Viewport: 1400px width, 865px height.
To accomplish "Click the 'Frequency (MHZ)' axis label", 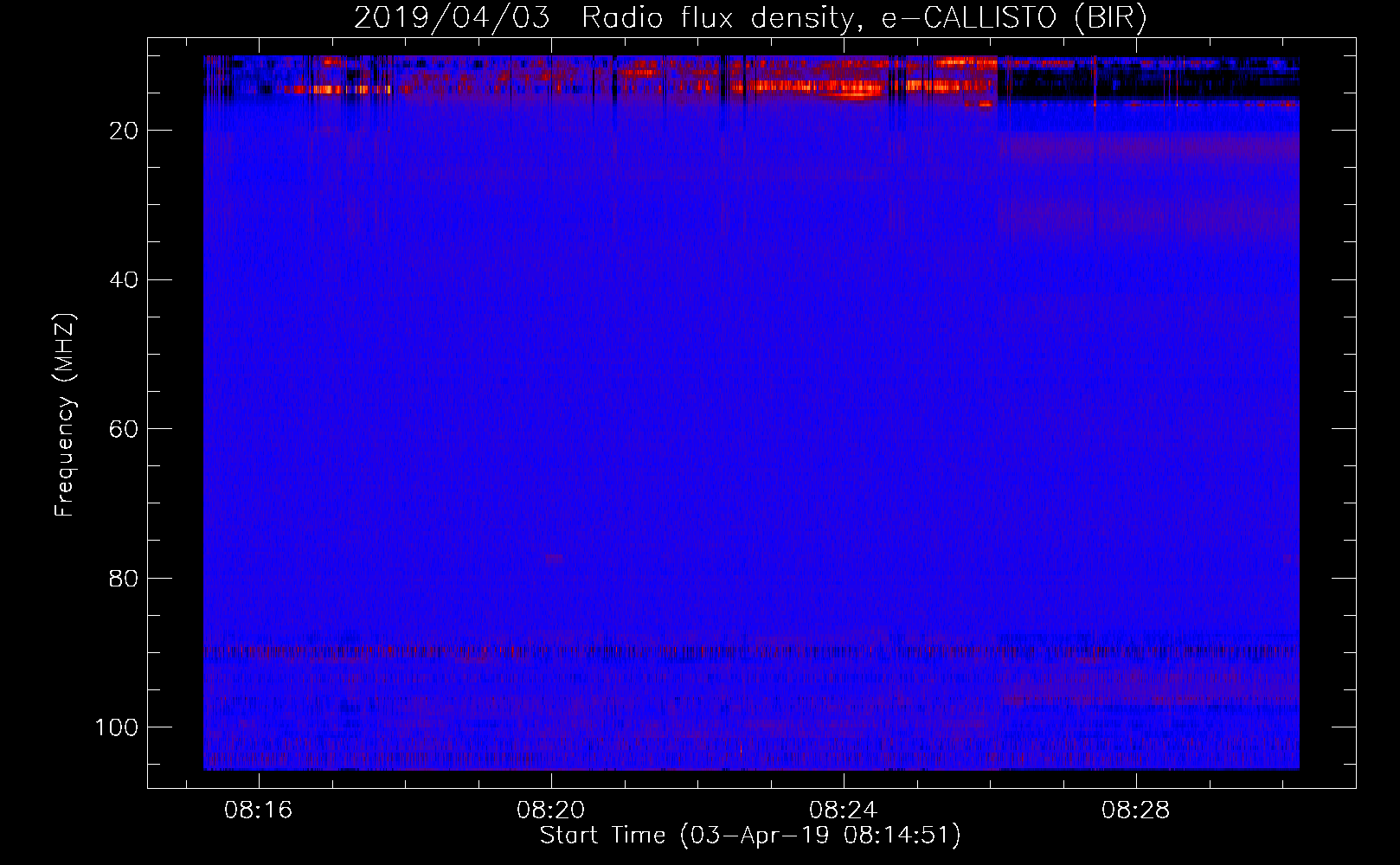I will (65, 415).
